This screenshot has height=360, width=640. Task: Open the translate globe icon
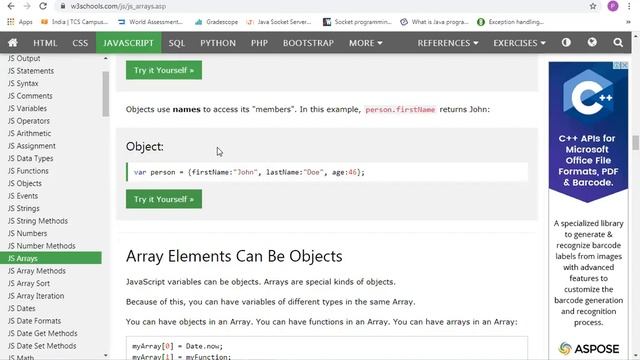592,42
